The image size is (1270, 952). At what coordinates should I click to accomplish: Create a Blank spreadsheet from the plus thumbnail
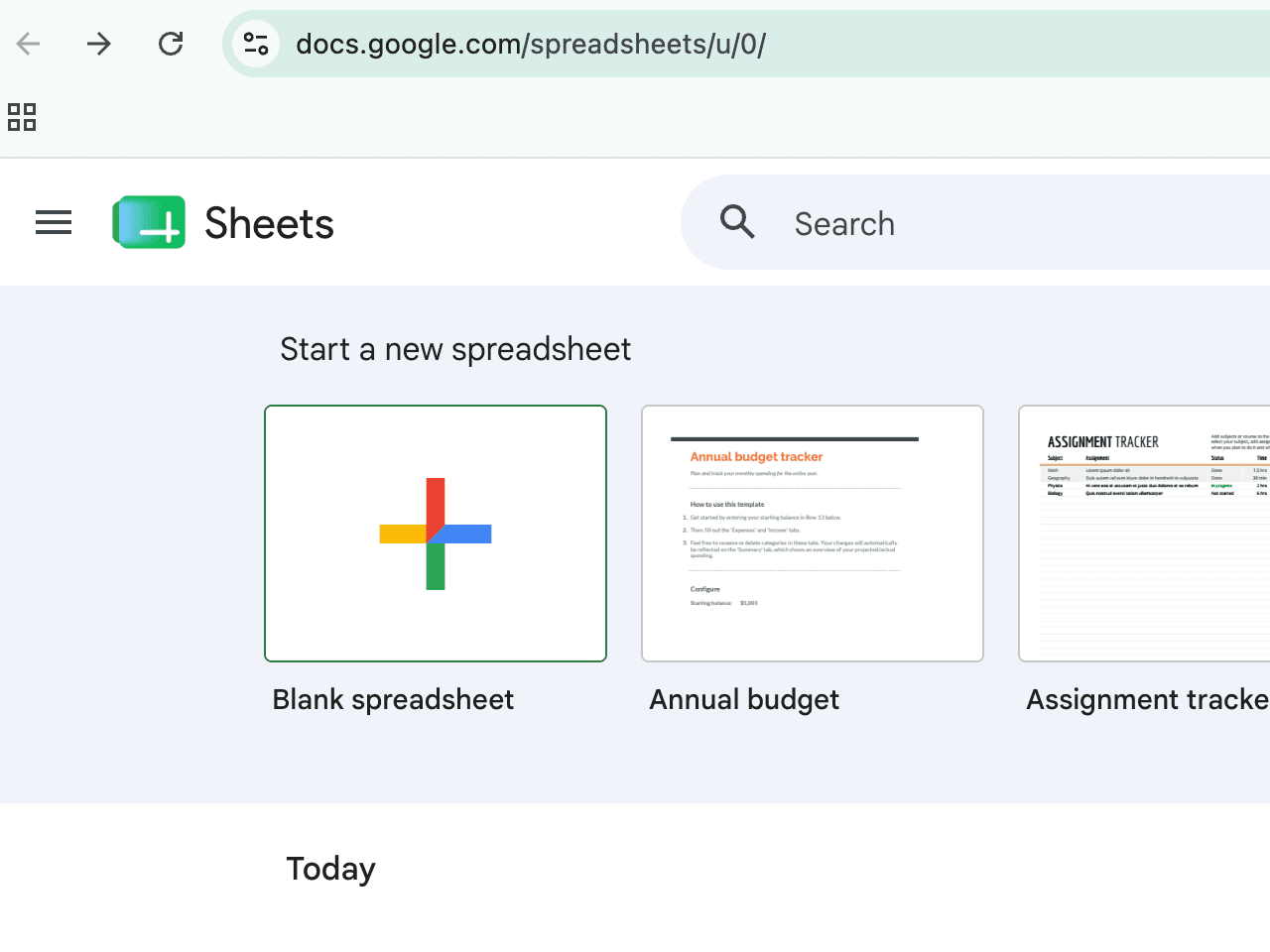(436, 534)
